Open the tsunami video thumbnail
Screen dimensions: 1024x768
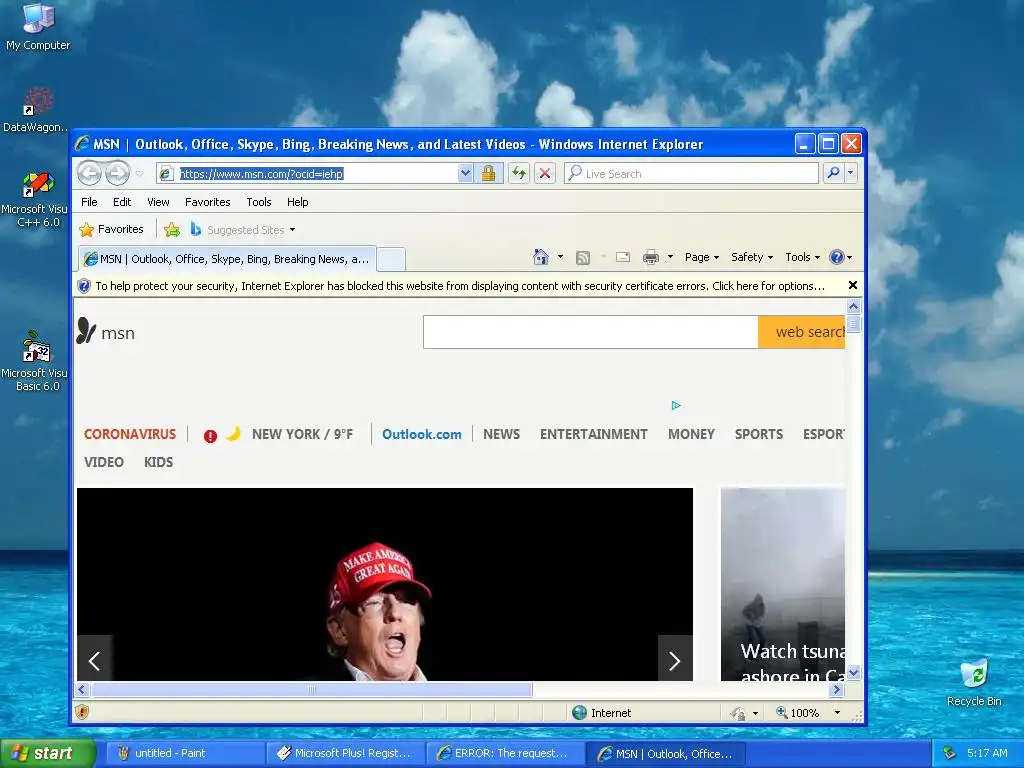(x=783, y=584)
